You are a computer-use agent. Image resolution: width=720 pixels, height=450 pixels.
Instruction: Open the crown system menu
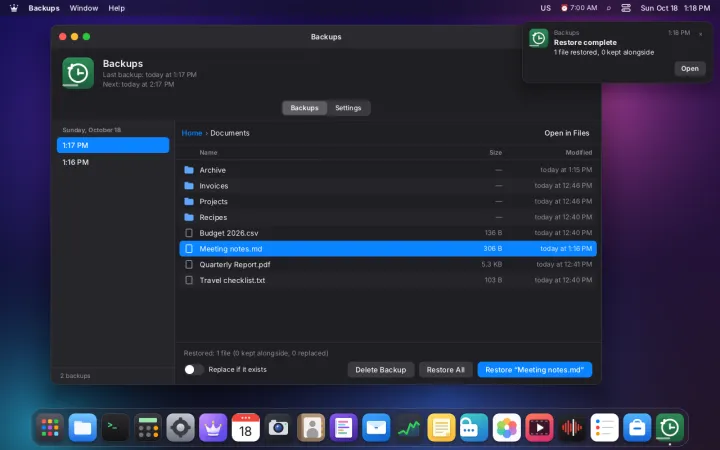[14, 8]
